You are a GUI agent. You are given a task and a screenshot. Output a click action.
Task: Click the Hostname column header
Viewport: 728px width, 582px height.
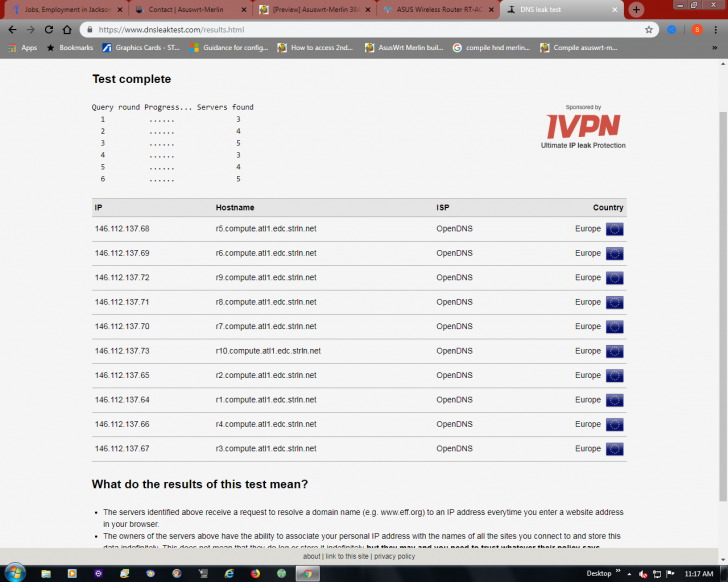[235, 207]
